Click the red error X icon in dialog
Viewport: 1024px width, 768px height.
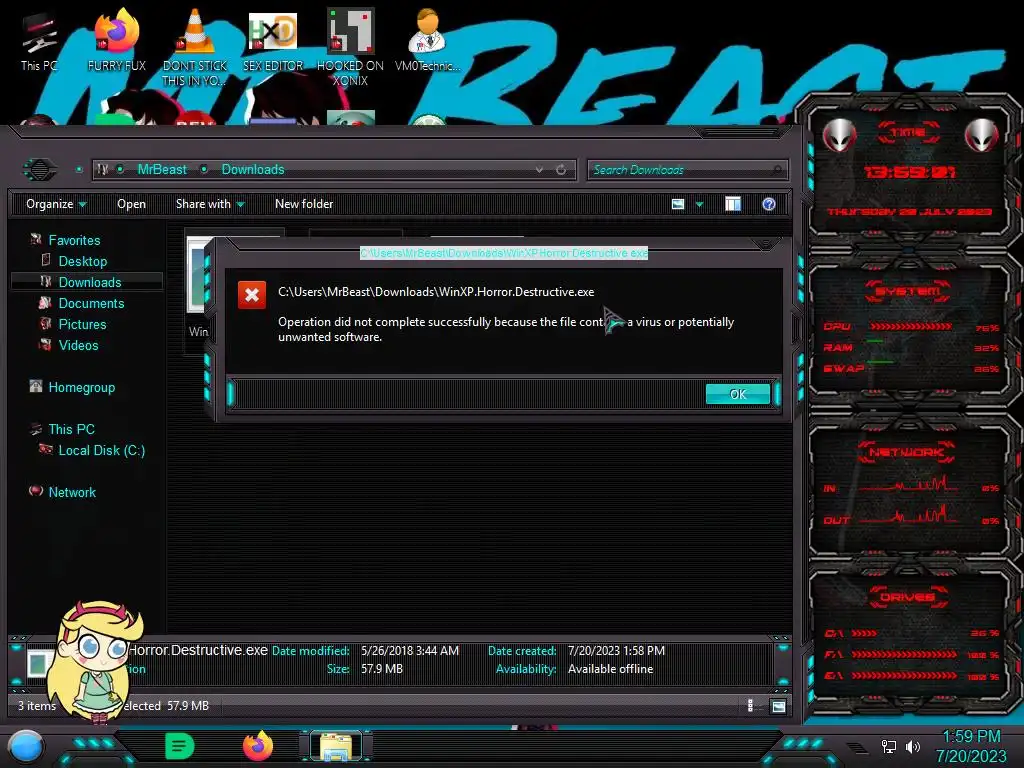coord(251,296)
